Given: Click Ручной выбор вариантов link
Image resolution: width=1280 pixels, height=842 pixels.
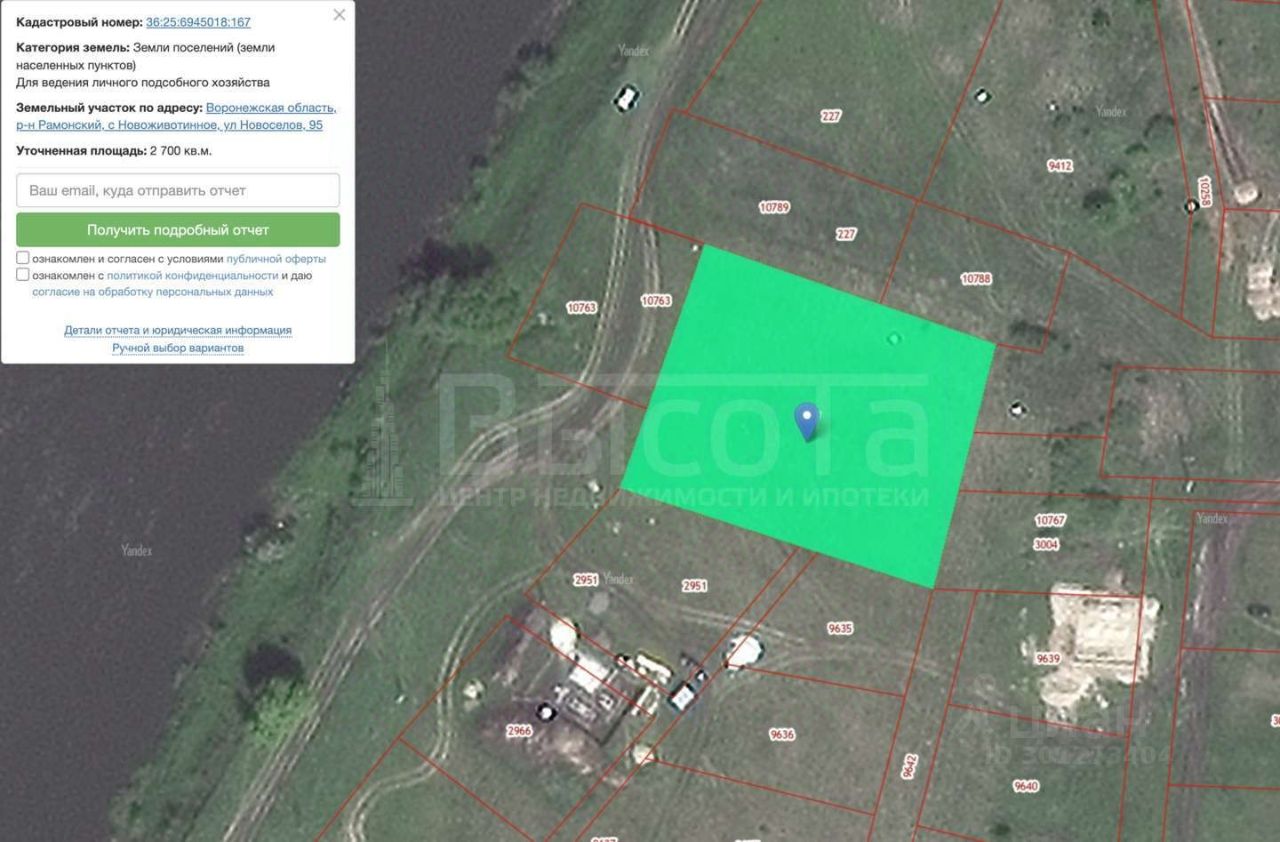Looking at the screenshot, I should coord(178,348).
